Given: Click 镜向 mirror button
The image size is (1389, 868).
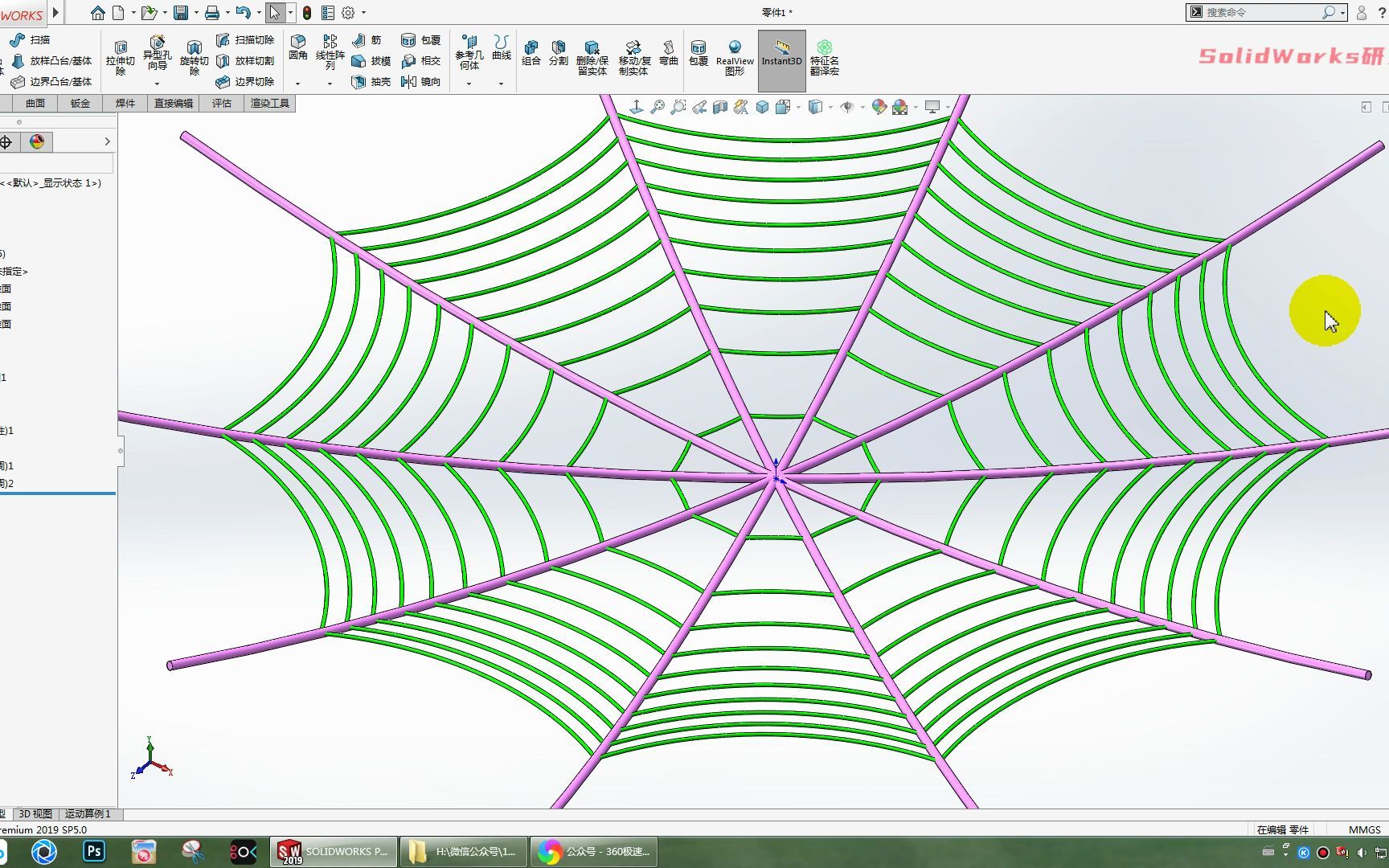Looking at the screenshot, I should point(420,81).
